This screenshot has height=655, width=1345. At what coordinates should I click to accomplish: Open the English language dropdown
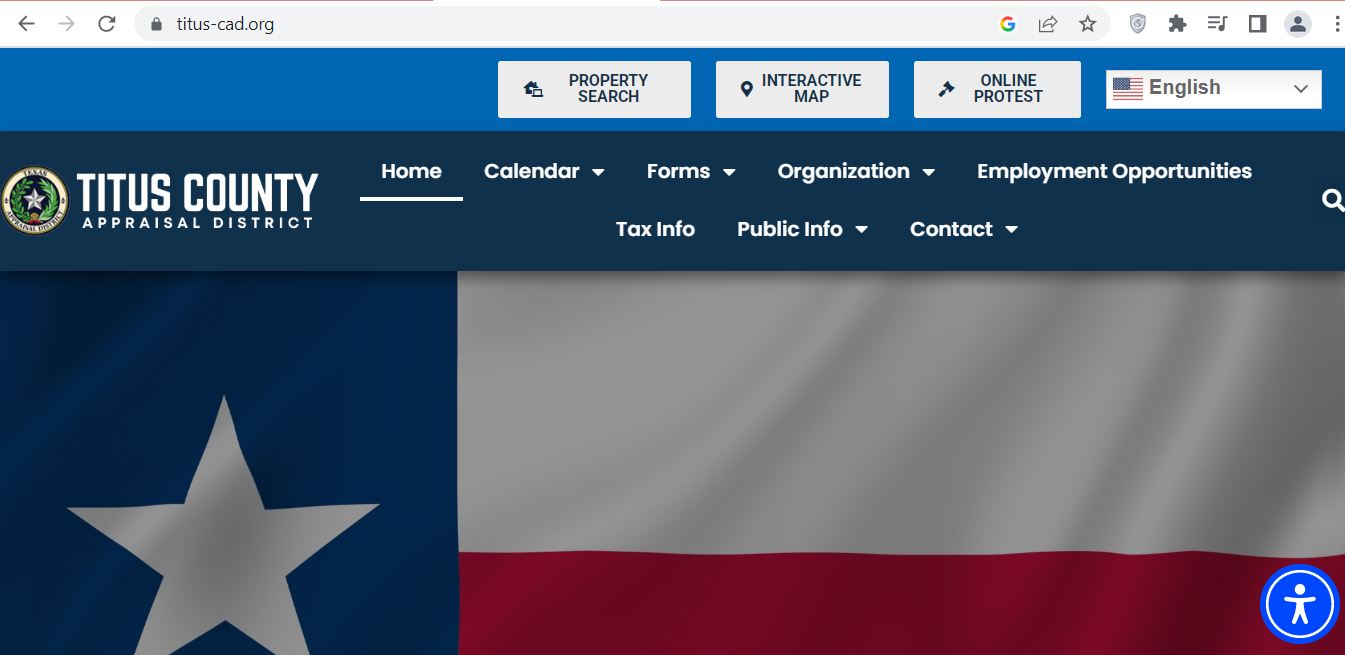pos(1214,89)
